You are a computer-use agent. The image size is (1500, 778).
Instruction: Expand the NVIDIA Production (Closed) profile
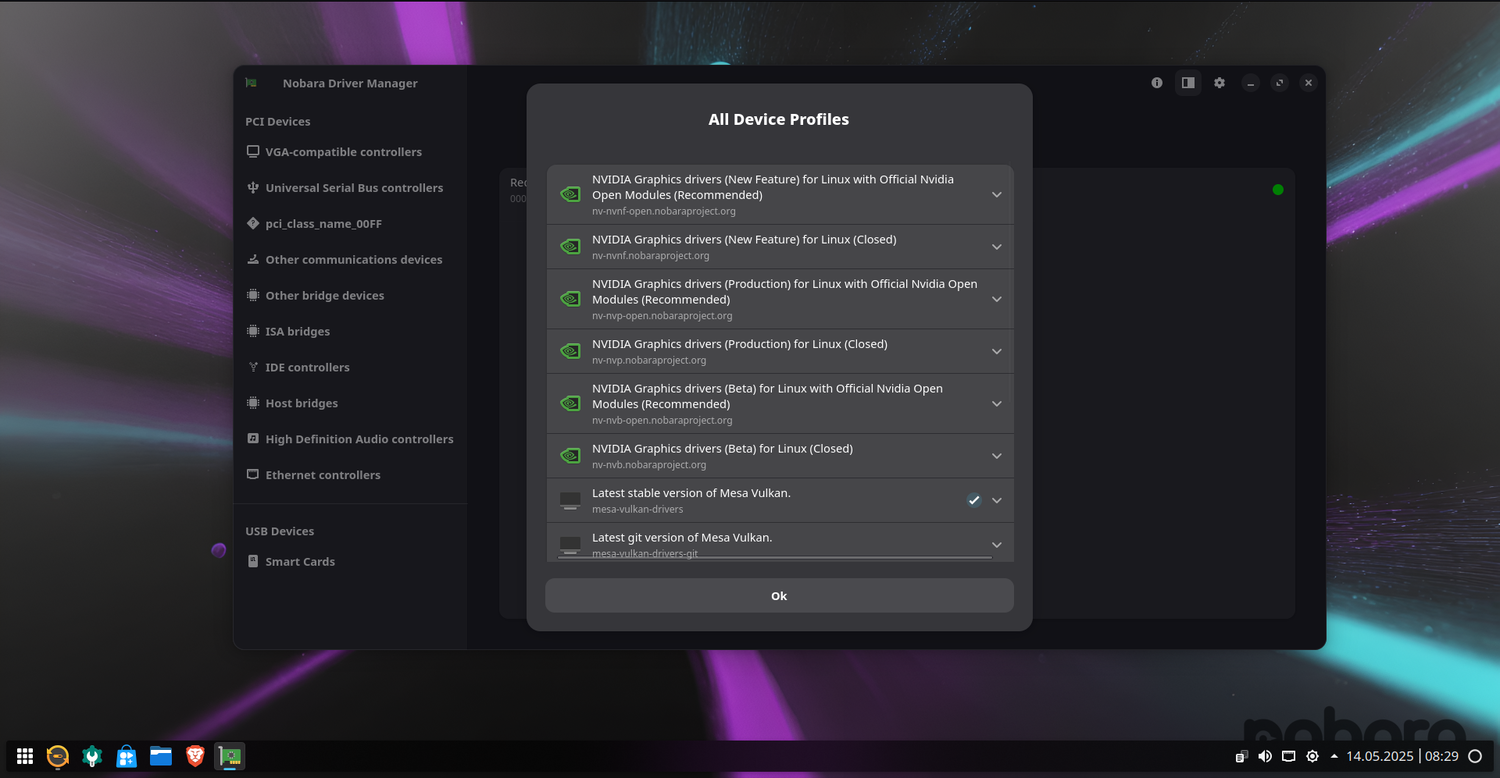(996, 351)
